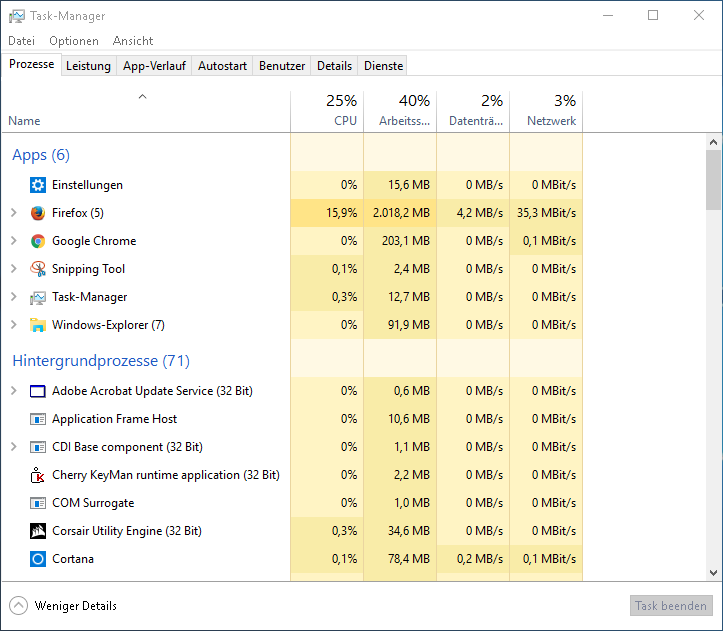
Task: Expand the Windows-Explorer (7) group
Action: 14,325
